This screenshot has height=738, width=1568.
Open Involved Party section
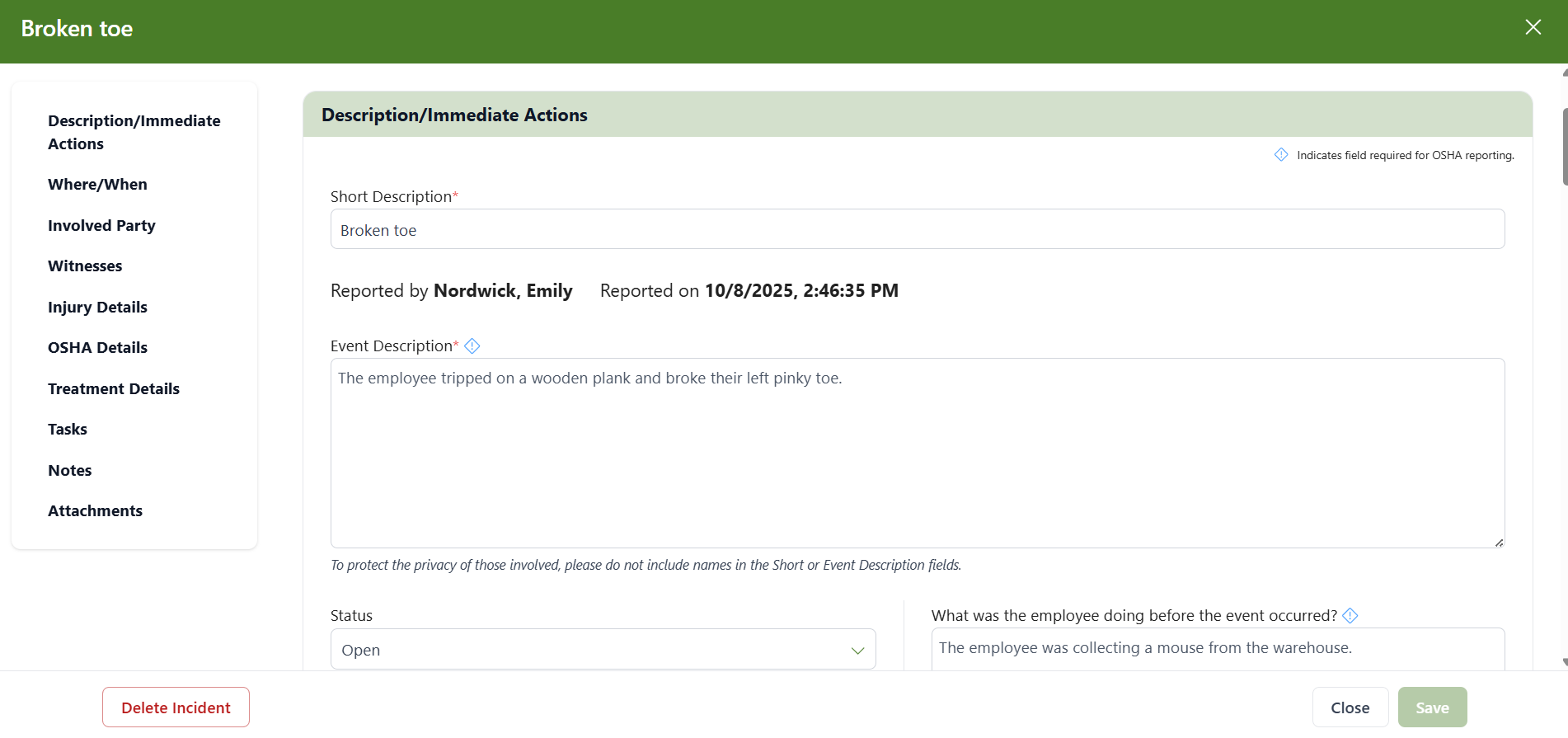coord(101,226)
